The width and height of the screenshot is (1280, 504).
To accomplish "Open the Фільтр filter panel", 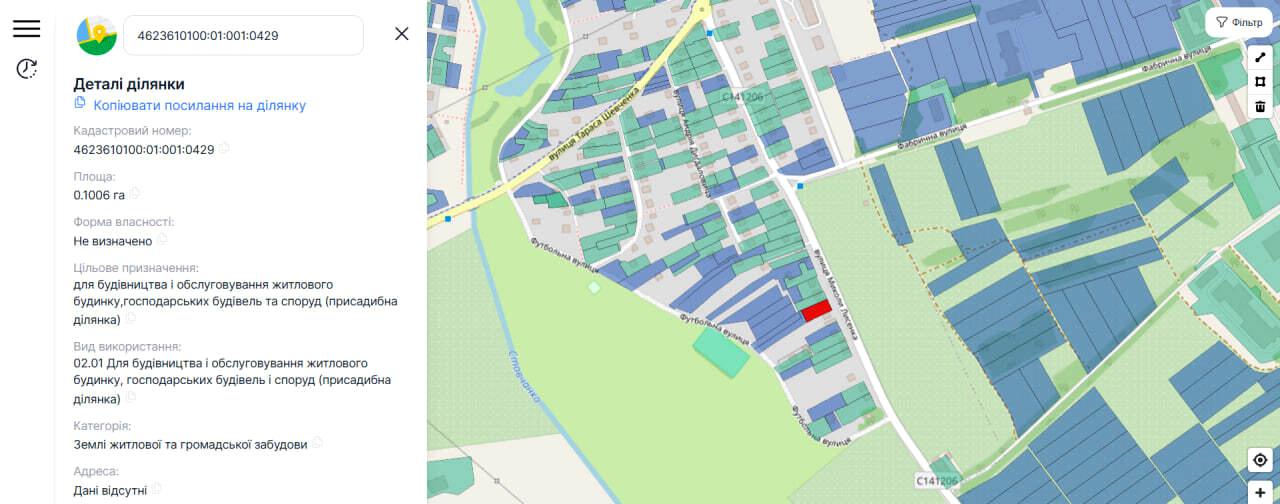I will 1238,22.
